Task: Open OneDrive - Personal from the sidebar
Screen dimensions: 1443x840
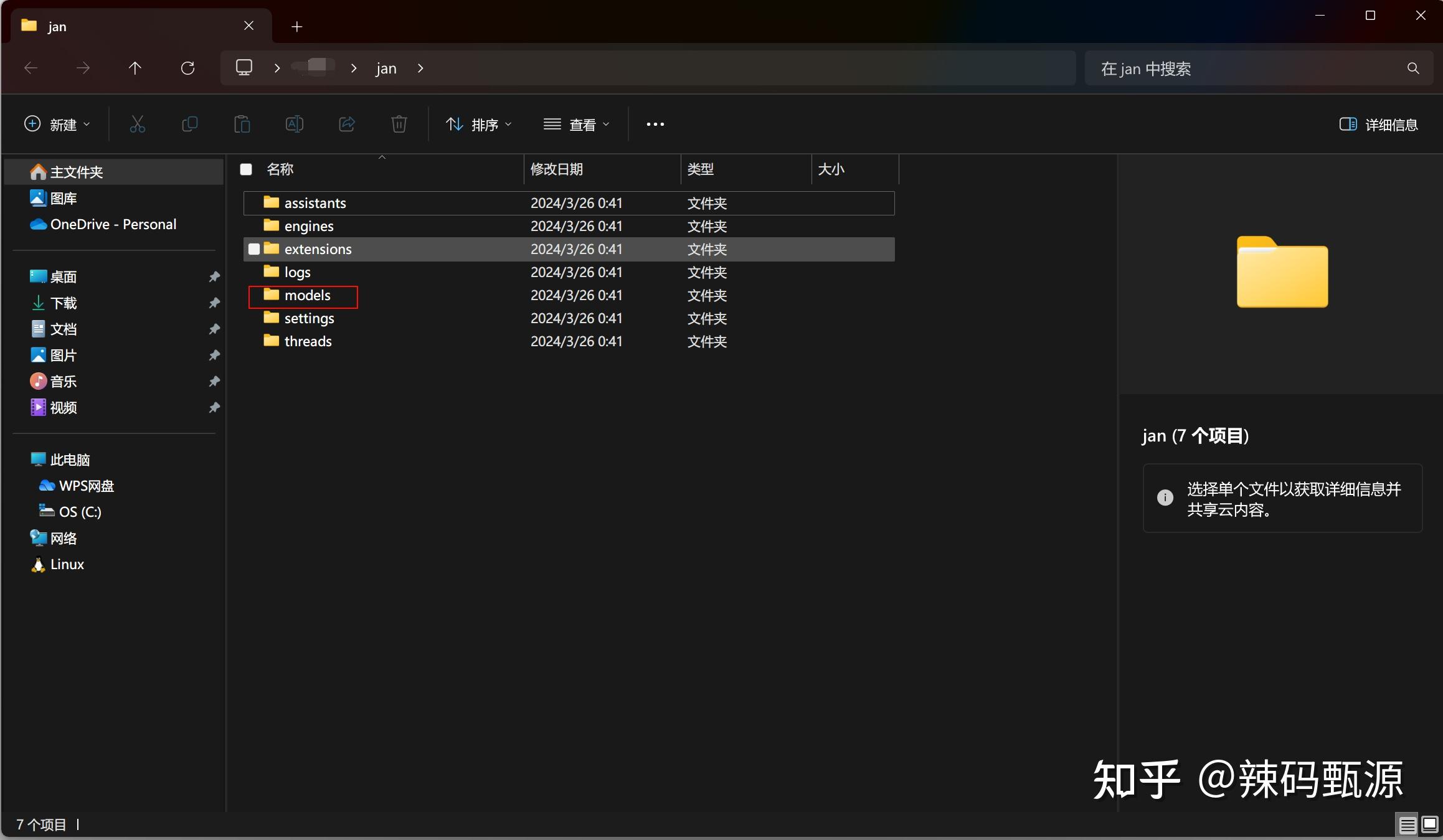Action: (113, 224)
